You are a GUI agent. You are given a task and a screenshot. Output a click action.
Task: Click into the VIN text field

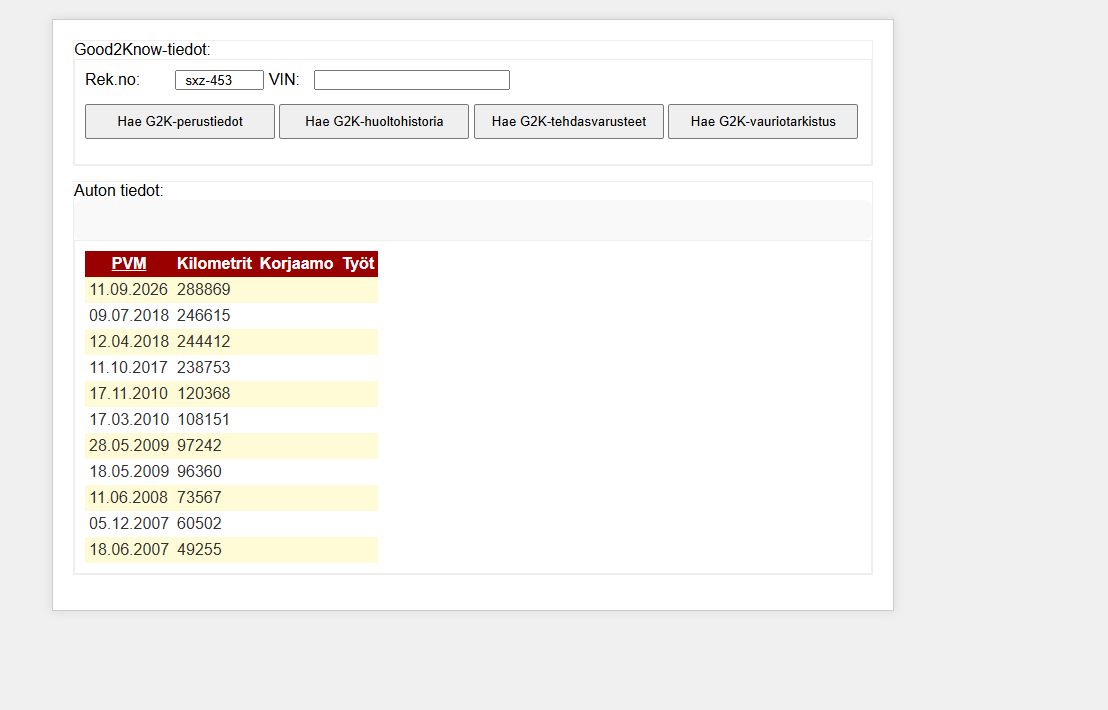click(x=412, y=80)
